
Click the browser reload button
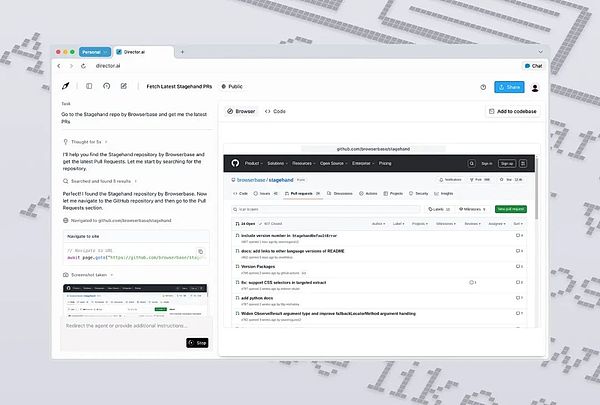(83, 66)
